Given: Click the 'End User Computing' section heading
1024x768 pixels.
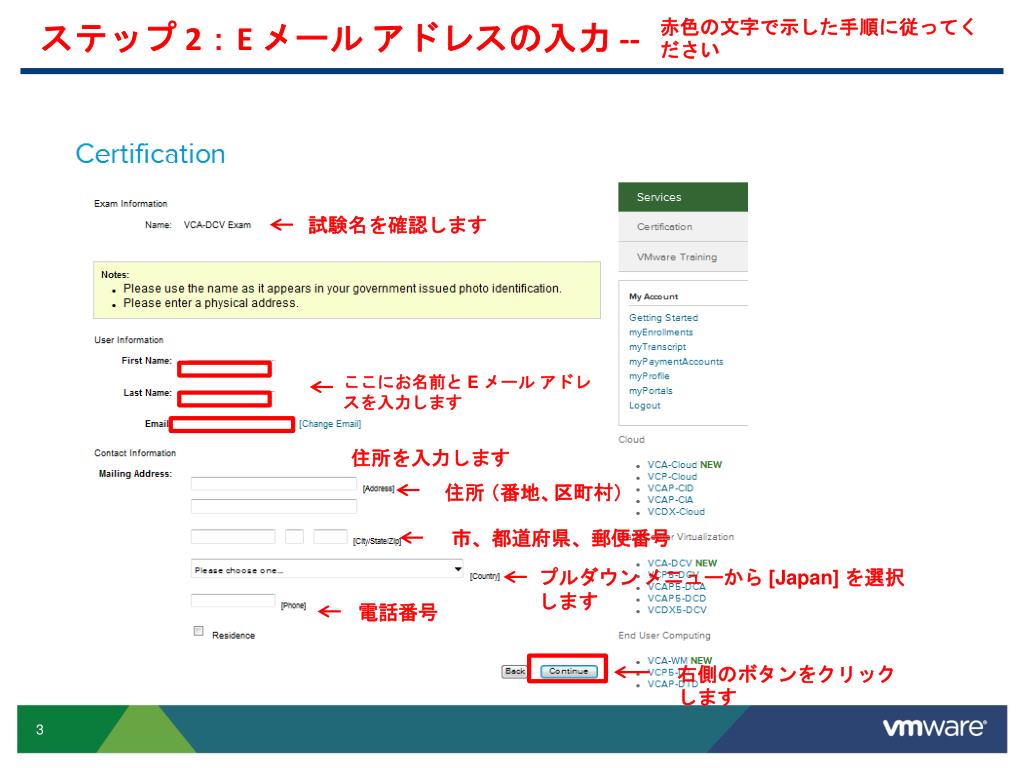Looking at the screenshot, I should click(664, 635).
